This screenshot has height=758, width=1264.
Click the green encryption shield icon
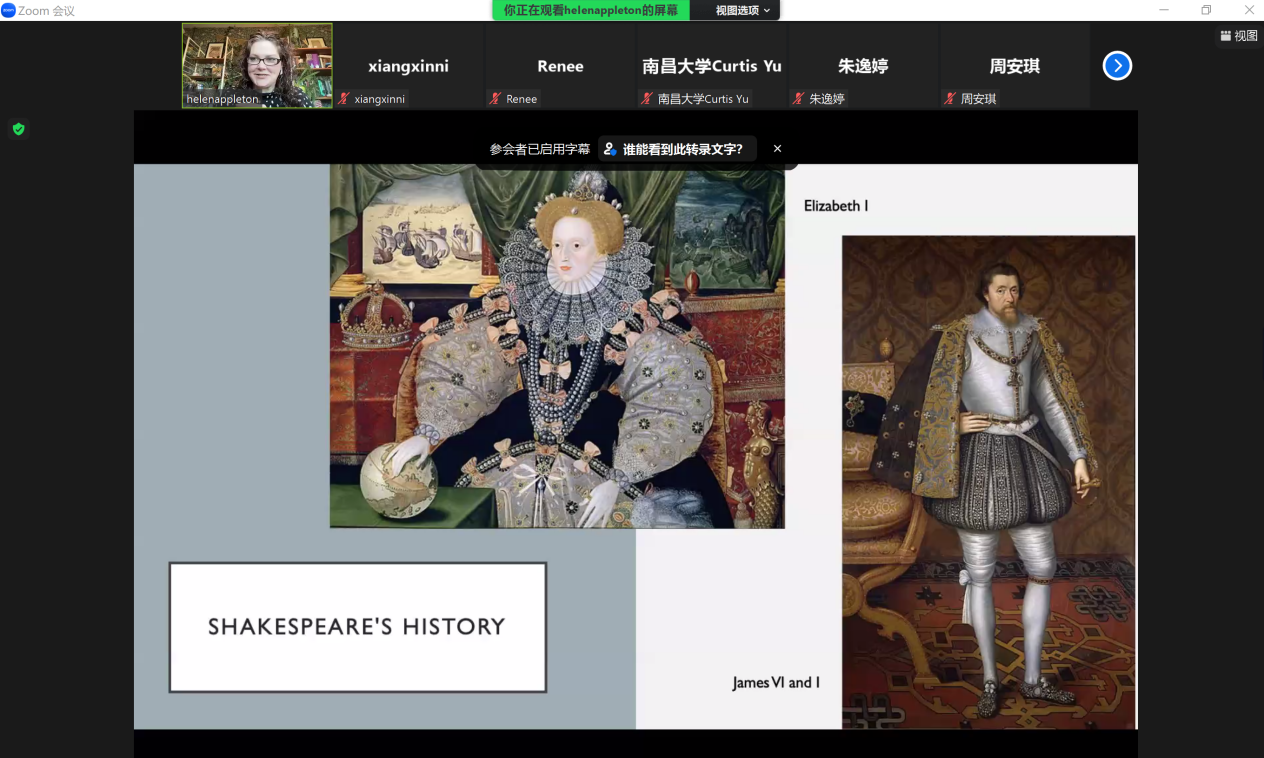click(x=18, y=129)
